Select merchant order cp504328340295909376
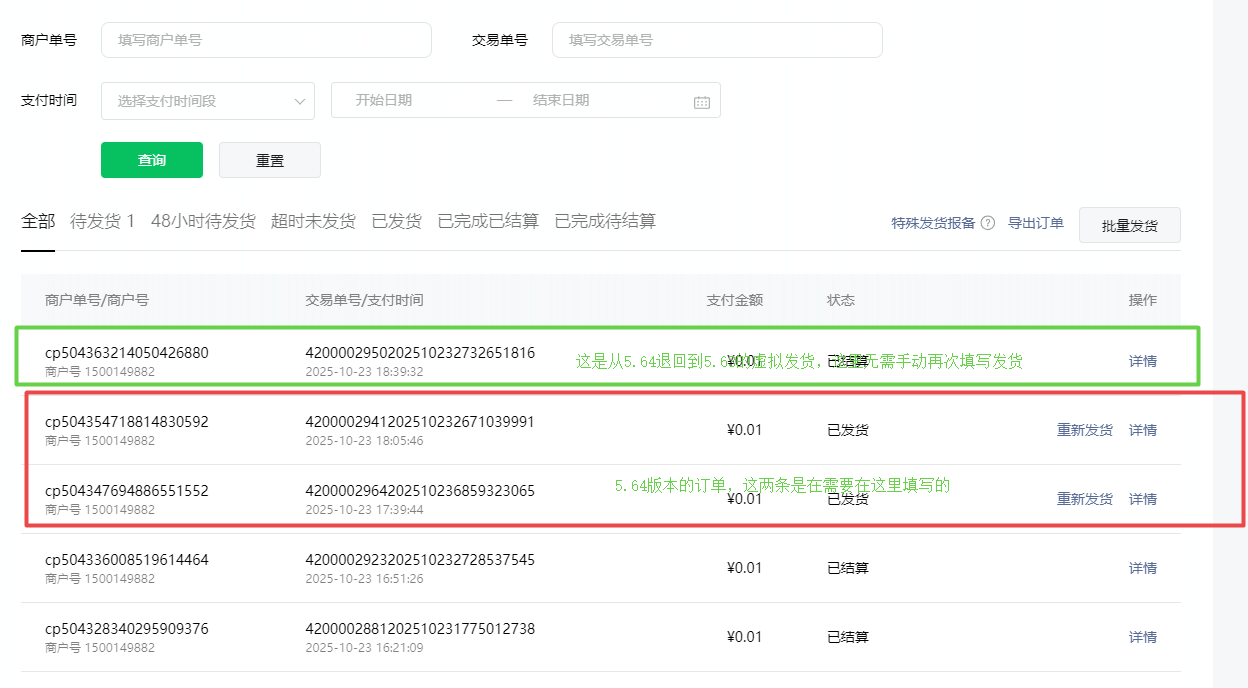 click(127, 629)
